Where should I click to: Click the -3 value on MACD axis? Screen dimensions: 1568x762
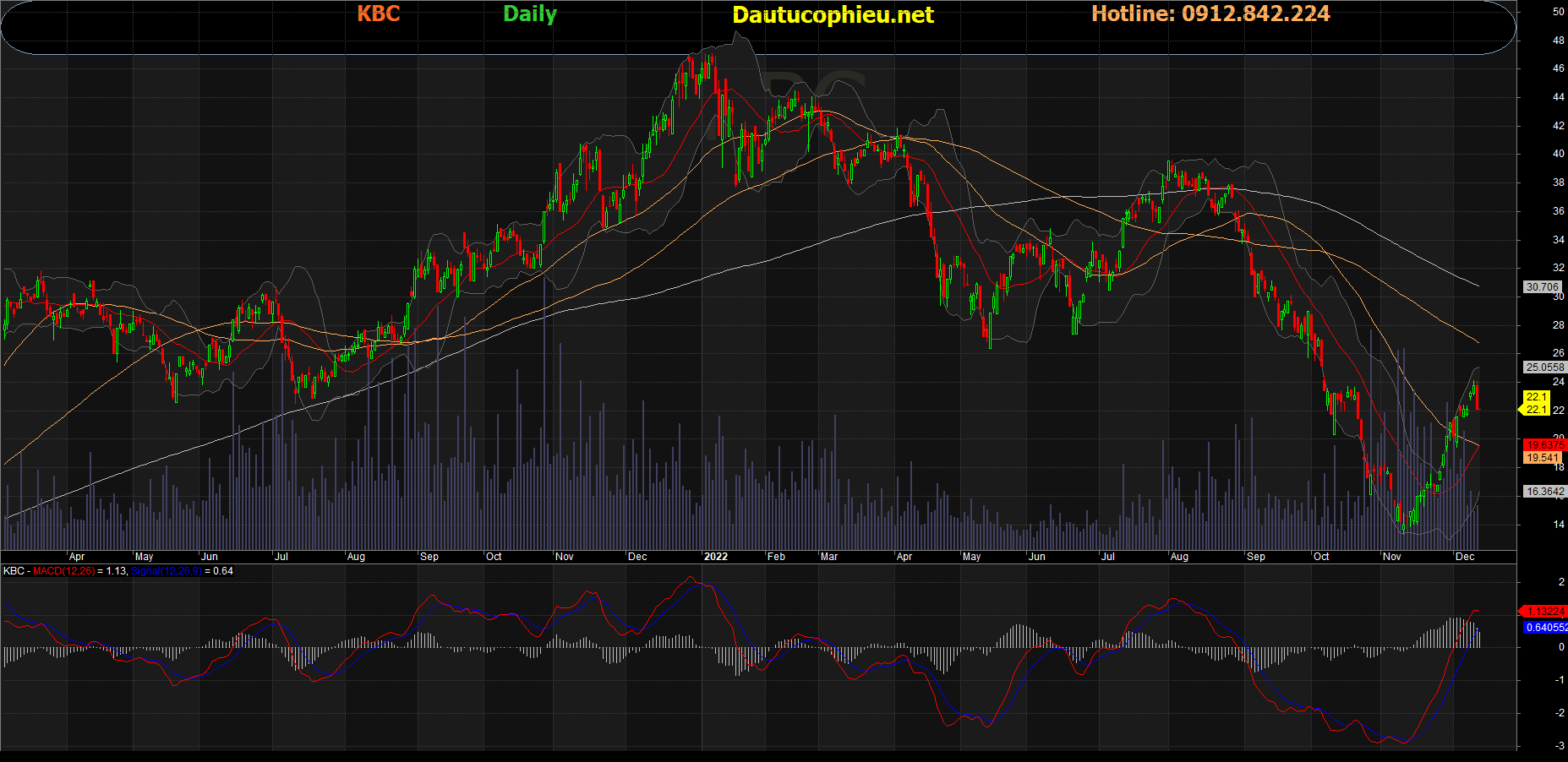tap(1560, 746)
